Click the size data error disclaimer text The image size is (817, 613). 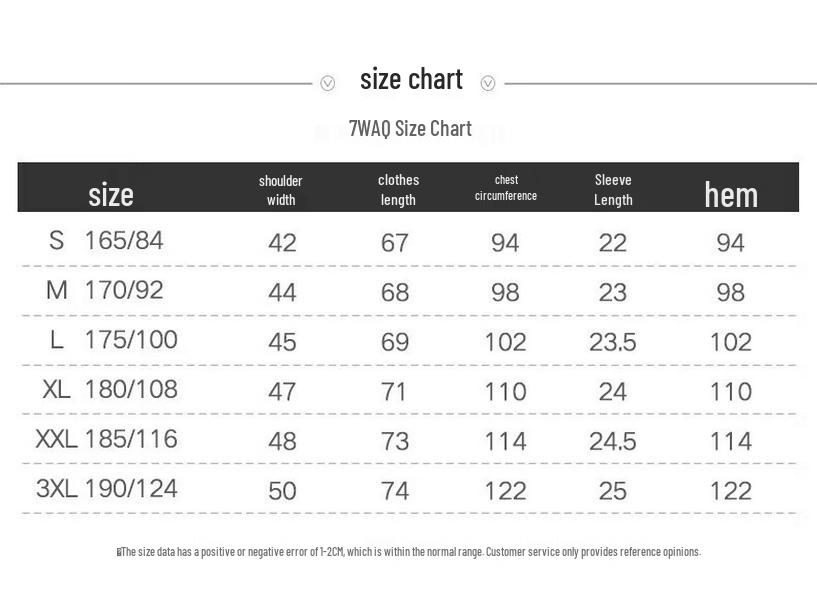[409, 551]
